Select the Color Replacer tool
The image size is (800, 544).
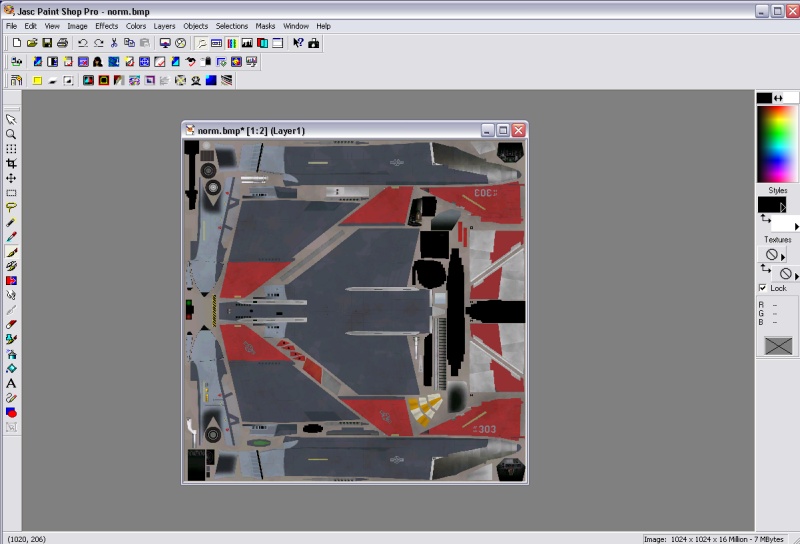tap(11, 281)
